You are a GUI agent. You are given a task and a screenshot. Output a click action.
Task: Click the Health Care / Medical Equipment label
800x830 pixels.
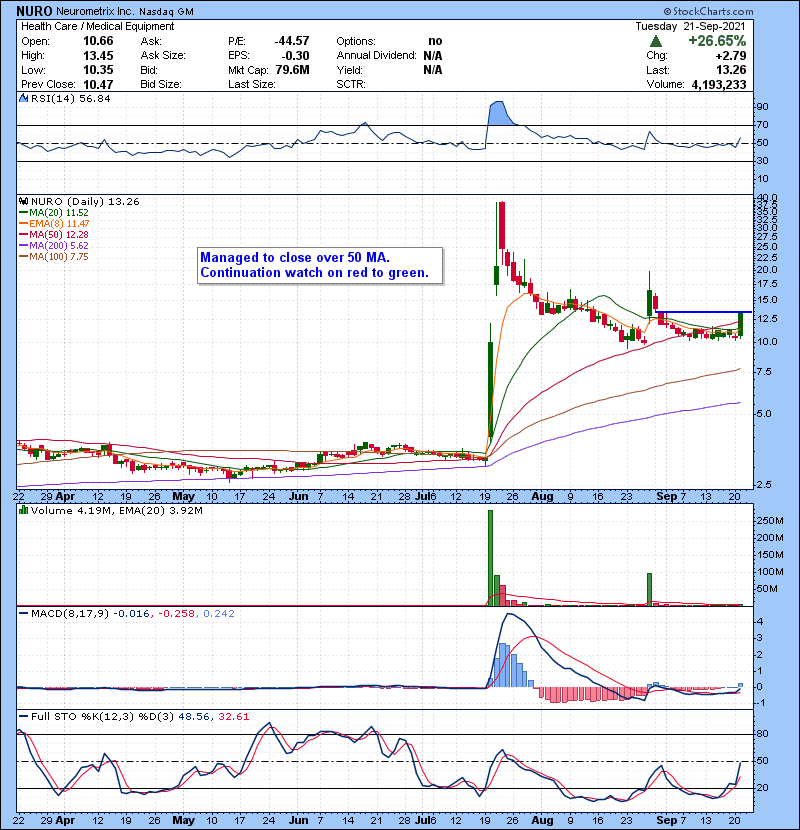tap(97, 26)
